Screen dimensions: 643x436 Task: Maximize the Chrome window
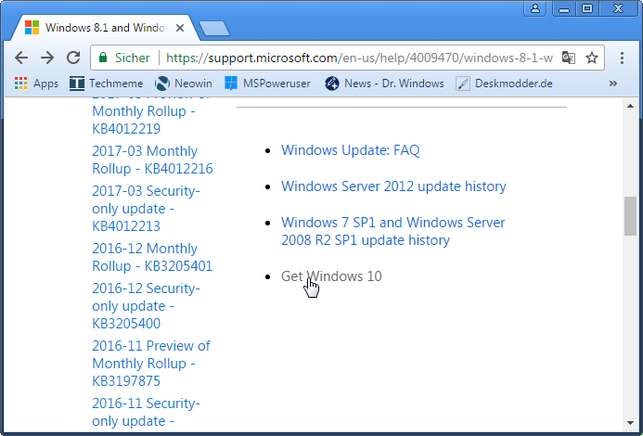587,8
